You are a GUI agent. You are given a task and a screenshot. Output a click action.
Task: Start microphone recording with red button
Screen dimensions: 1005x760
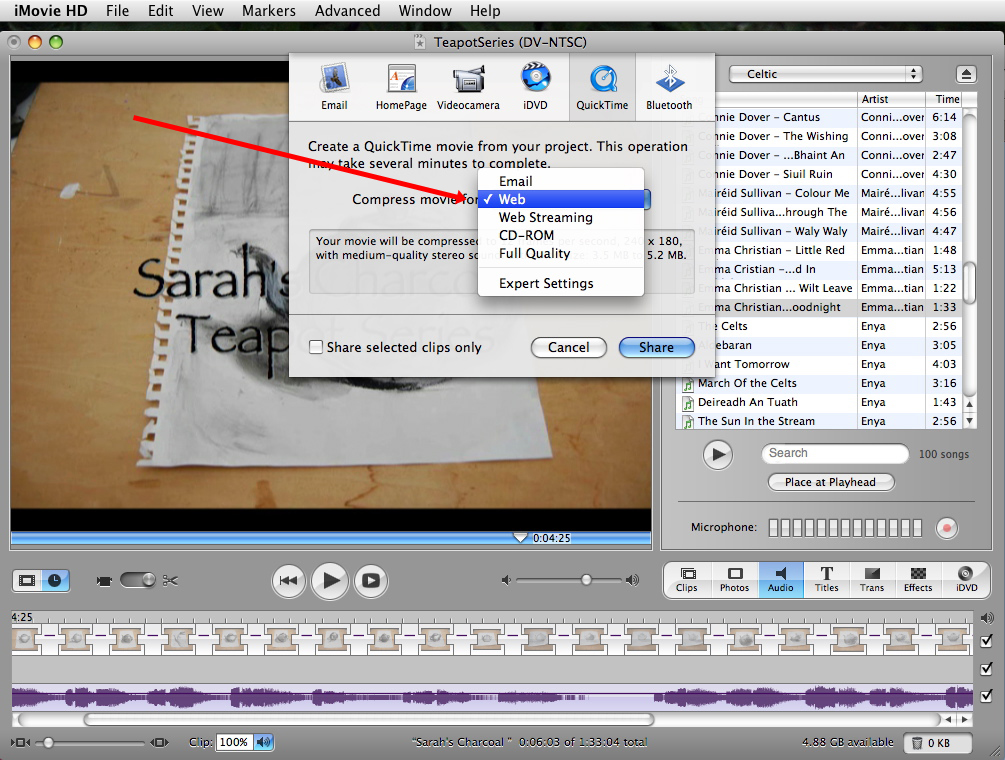coord(947,528)
